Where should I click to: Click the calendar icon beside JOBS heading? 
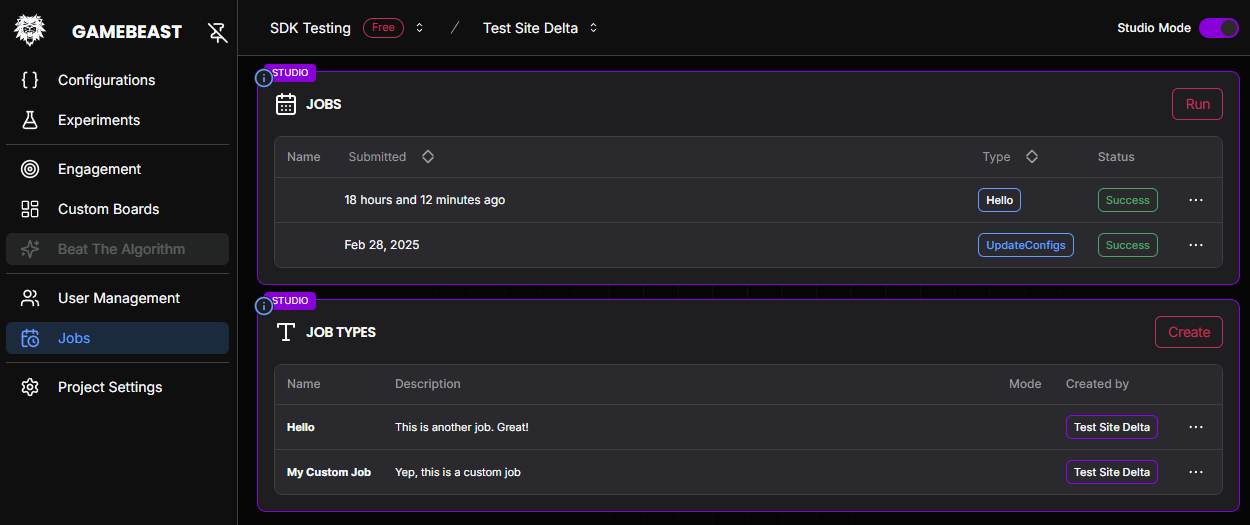[286, 104]
